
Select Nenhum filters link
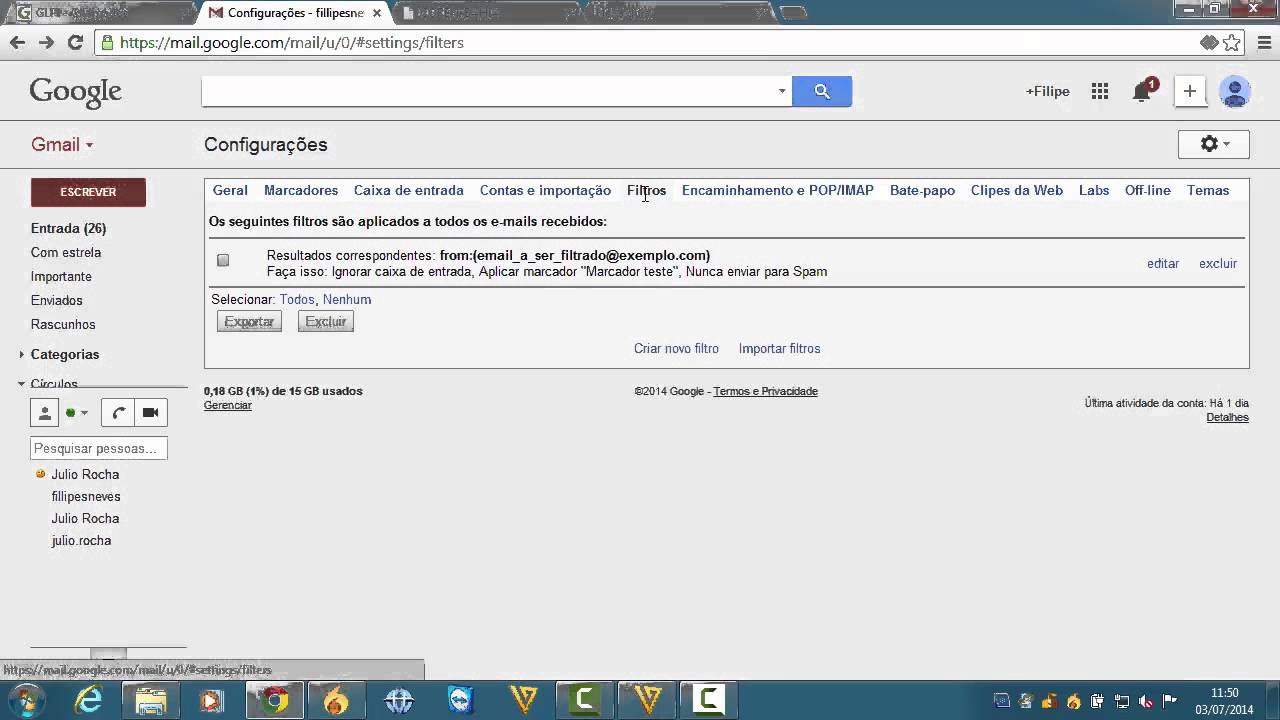coord(347,299)
